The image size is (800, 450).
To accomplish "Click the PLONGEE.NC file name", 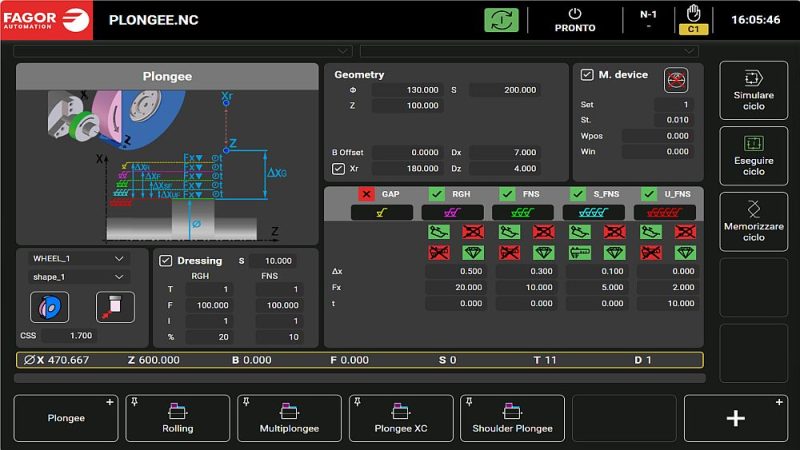I will pyautogui.click(x=153, y=20).
